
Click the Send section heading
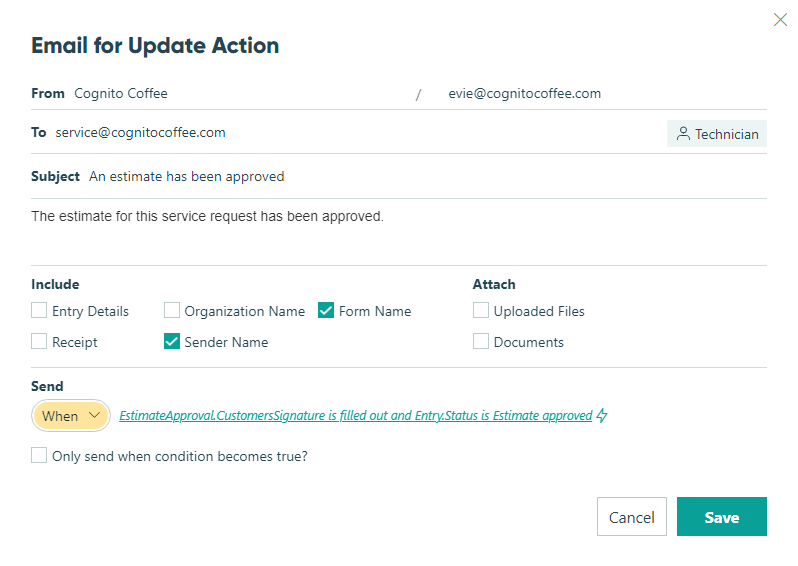click(47, 386)
